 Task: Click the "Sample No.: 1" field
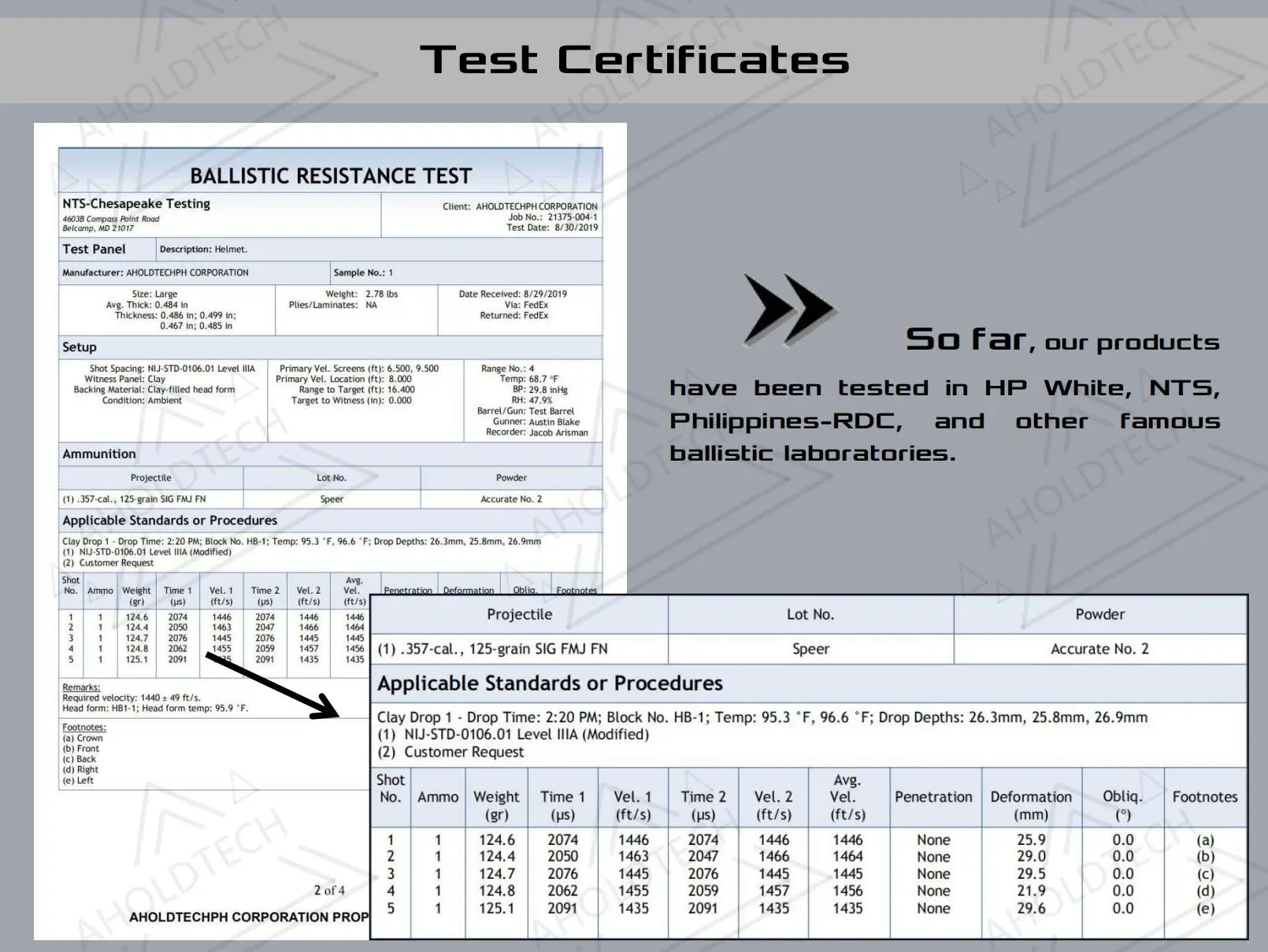[363, 272]
